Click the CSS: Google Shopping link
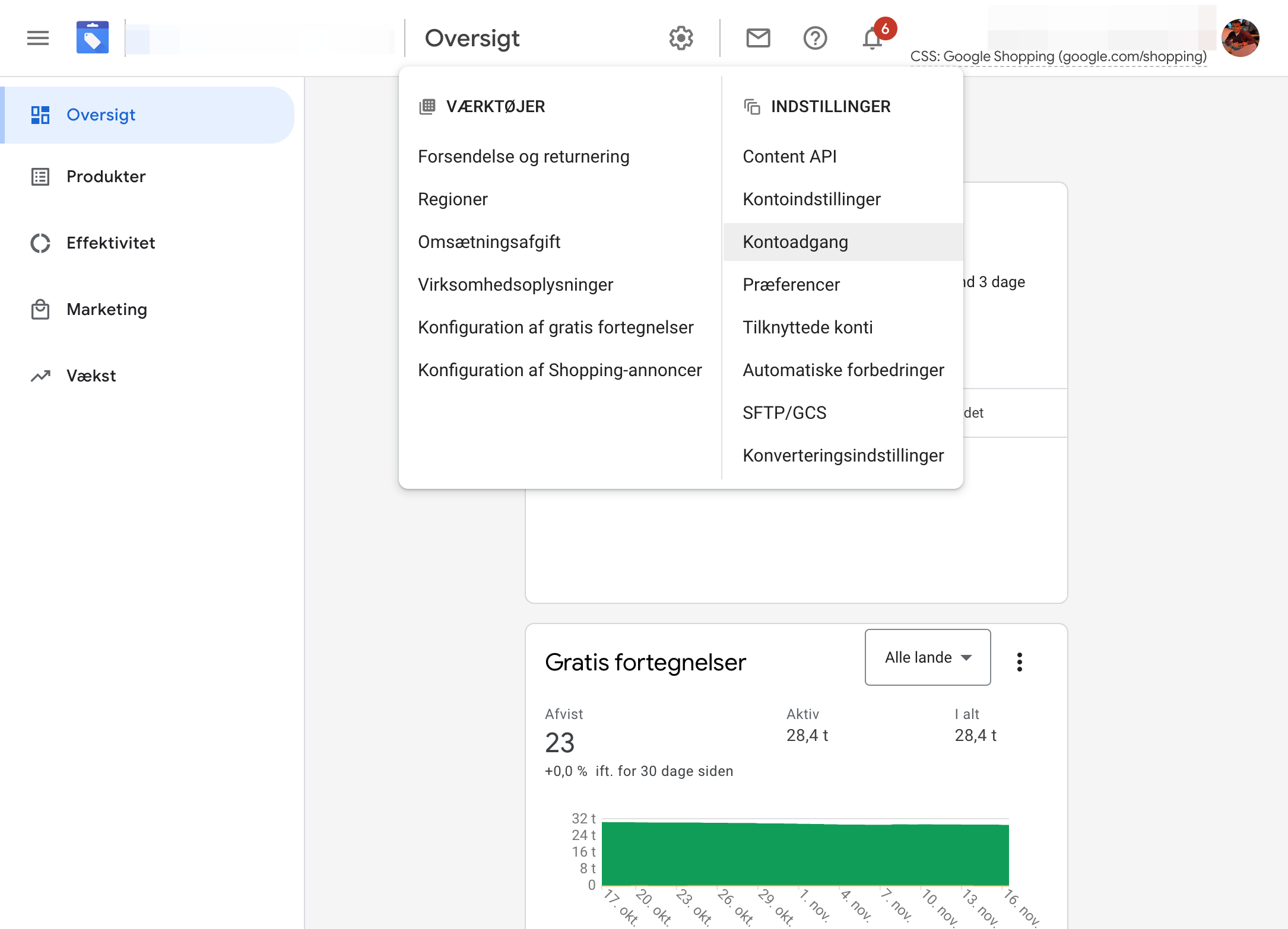The image size is (1288, 929). click(1058, 56)
